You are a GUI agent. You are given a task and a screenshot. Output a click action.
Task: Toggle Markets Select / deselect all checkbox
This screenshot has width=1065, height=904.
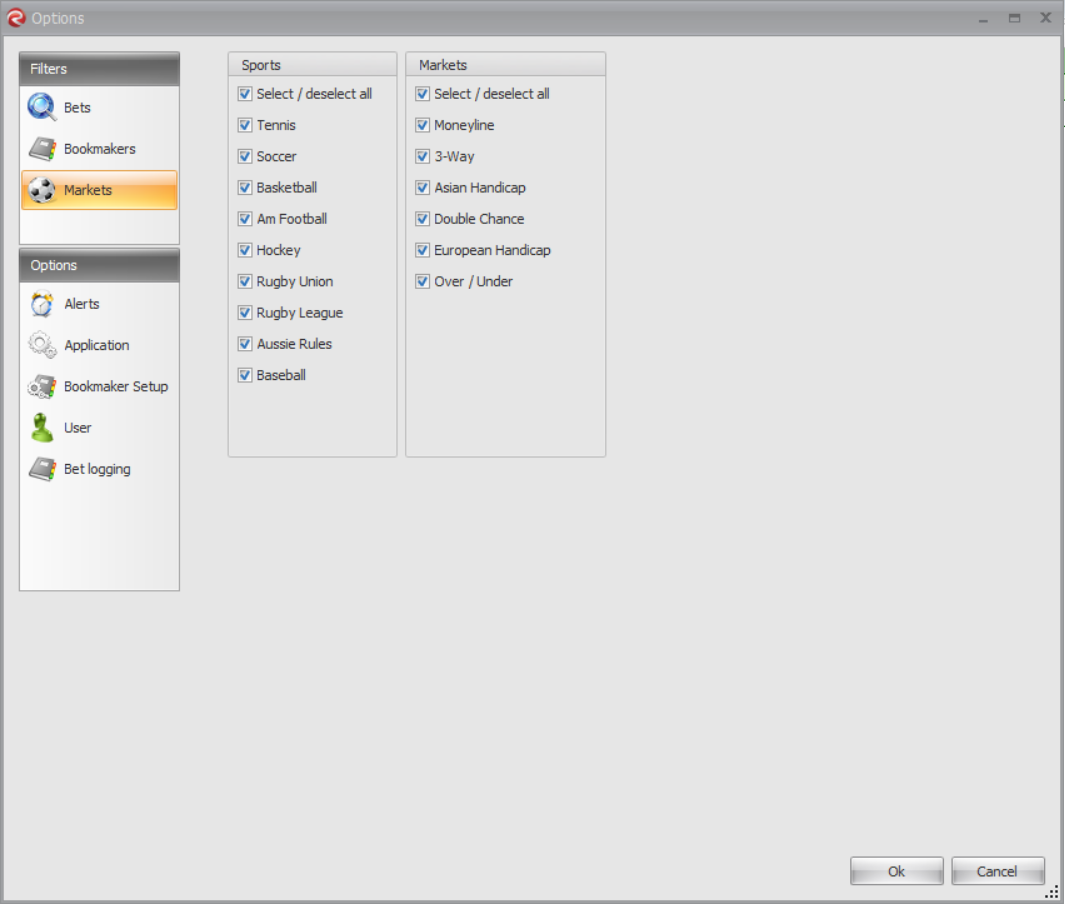(422, 94)
